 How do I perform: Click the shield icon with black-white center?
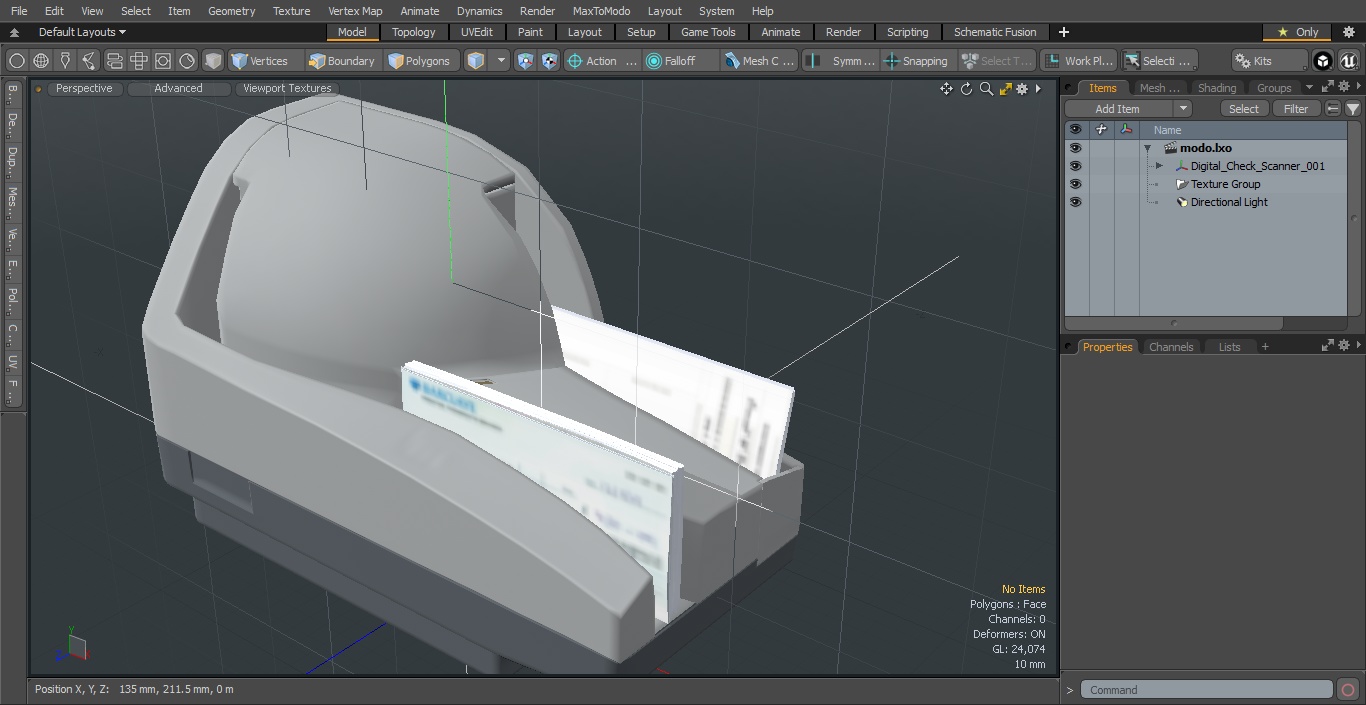[550, 61]
